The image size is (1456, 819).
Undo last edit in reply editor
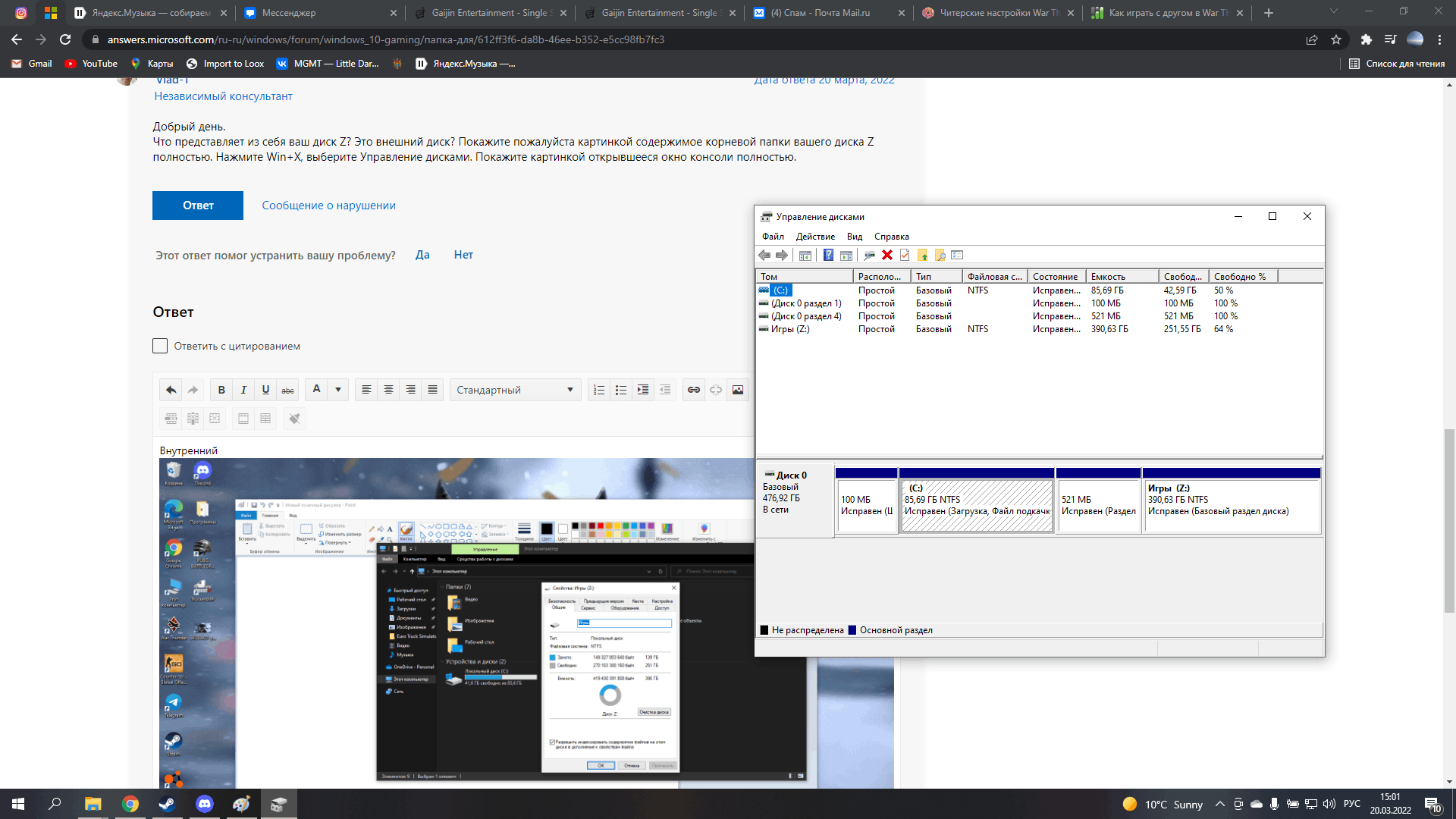click(171, 390)
